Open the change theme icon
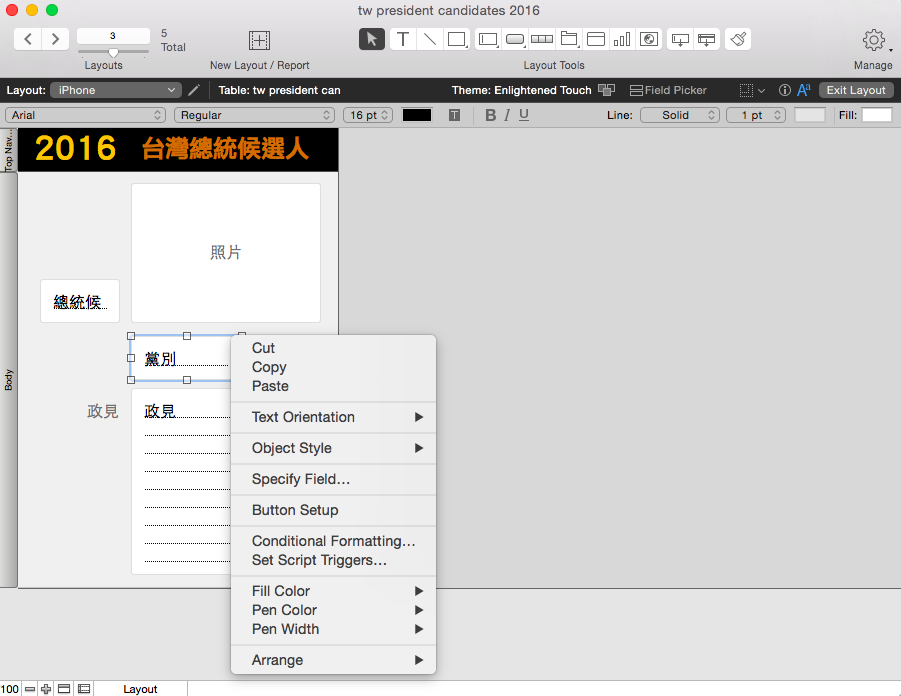Viewport: 901px width, 696px height. point(606,90)
